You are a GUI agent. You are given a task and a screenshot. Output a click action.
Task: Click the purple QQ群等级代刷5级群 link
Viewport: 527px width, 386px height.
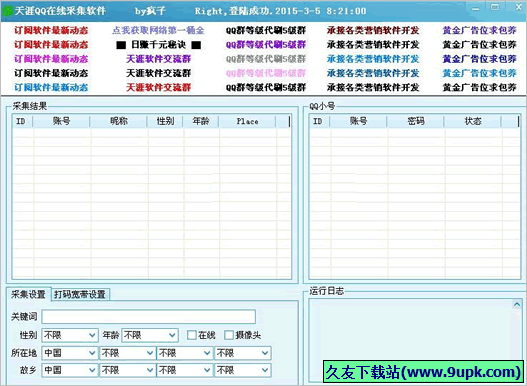click(x=266, y=45)
